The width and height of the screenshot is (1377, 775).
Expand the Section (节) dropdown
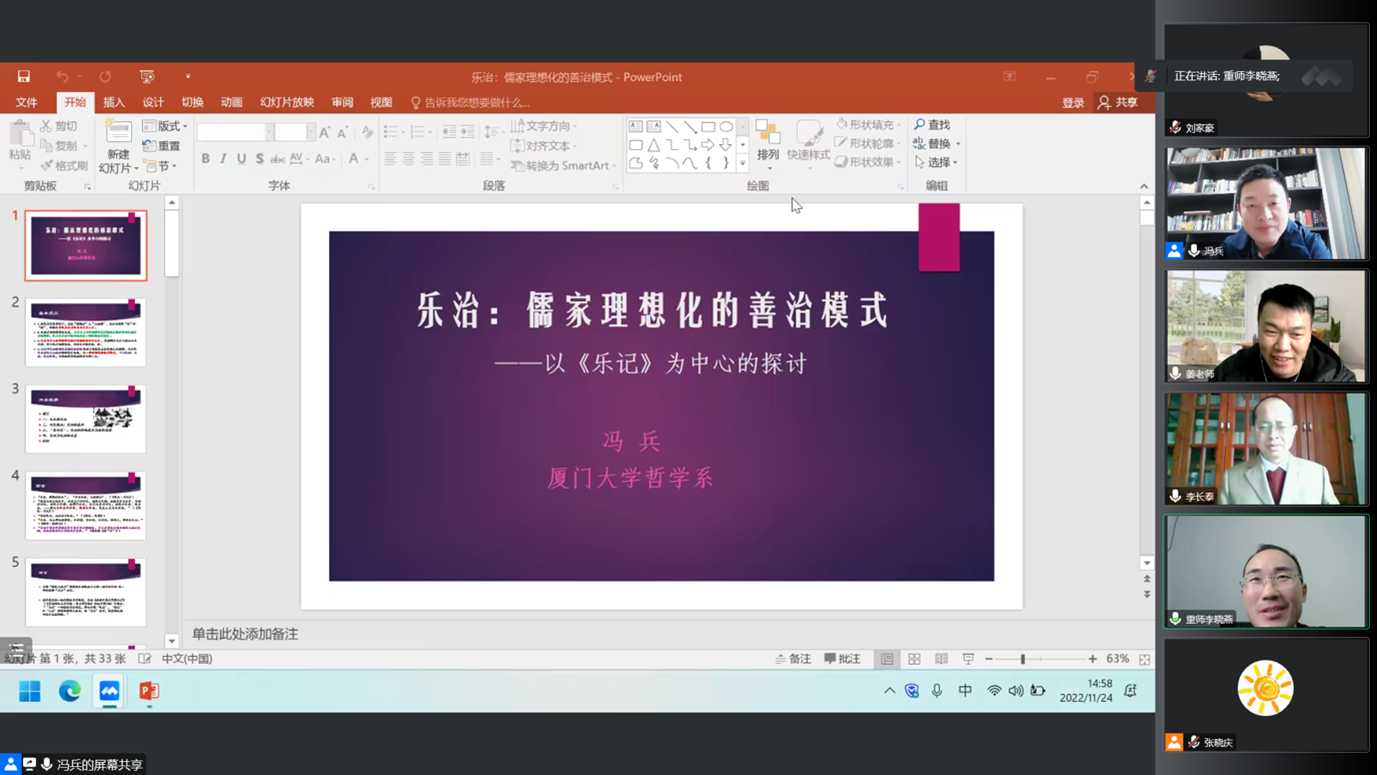pyautogui.click(x=160, y=166)
